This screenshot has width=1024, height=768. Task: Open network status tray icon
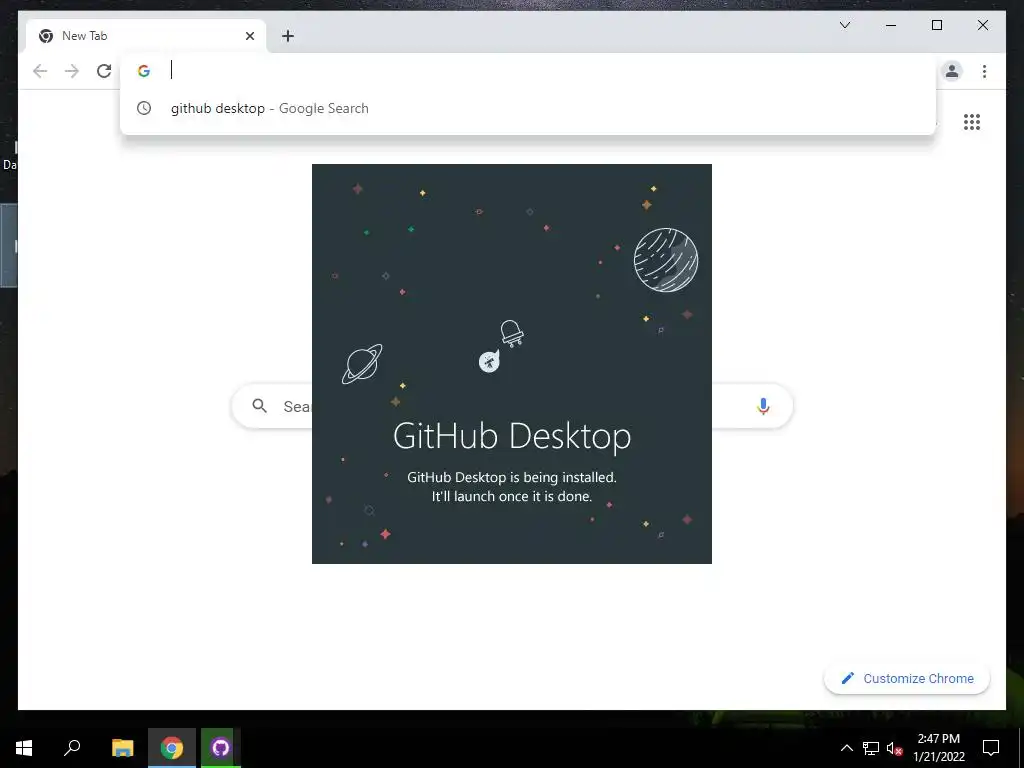pos(871,748)
